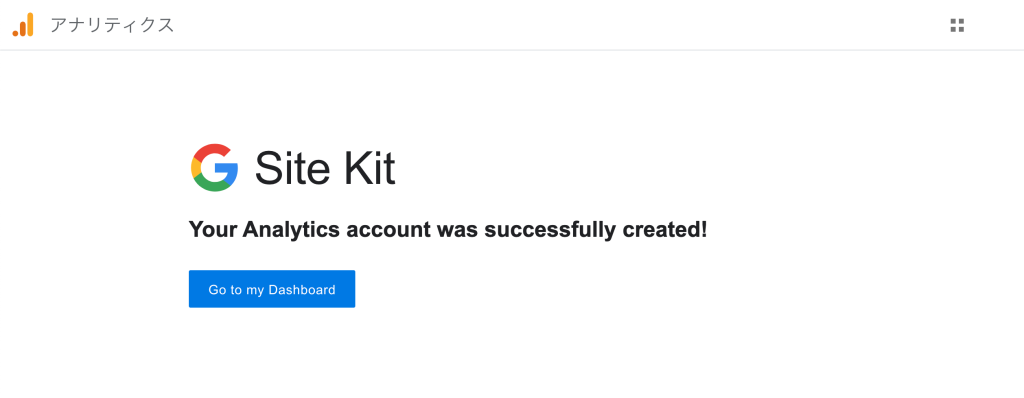Click the Go to my Dashboard button
The width and height of the screenshot is (1024, 398).
272,289
